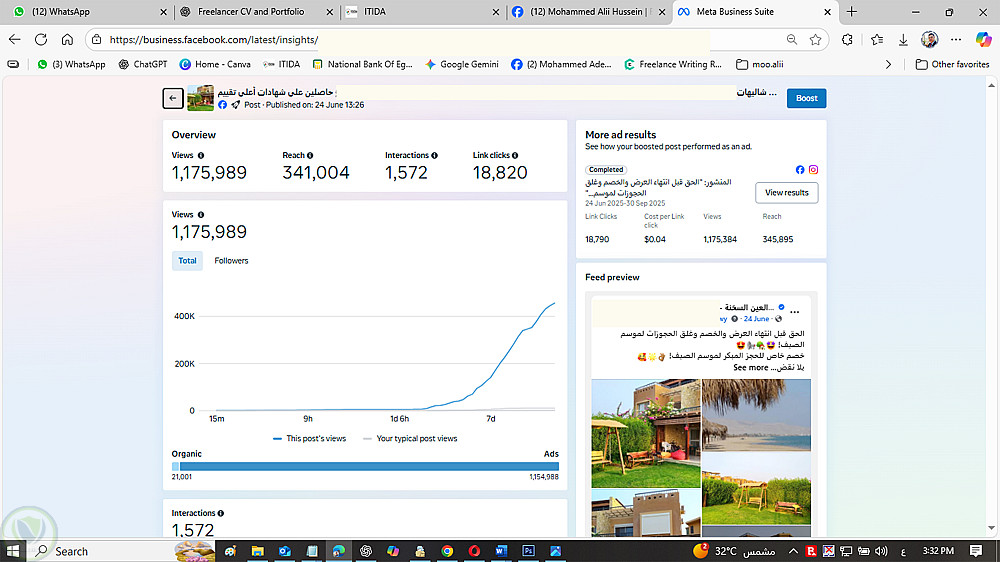Show info icon next to overview Interactions
This screenshot has width=1000, height=562.
[x=434, y=156]
